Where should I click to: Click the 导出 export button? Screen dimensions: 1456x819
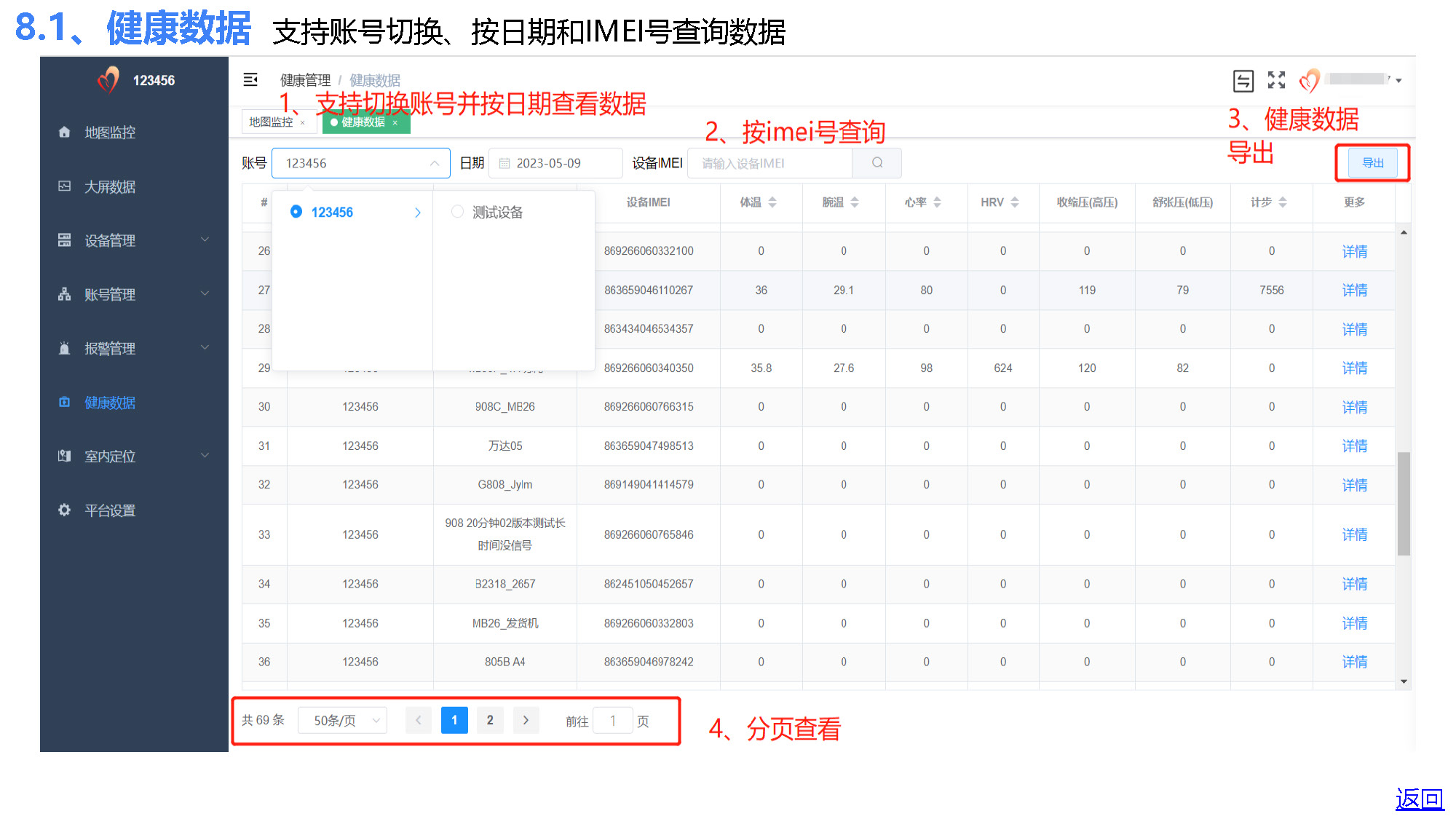click(1372, 163)
